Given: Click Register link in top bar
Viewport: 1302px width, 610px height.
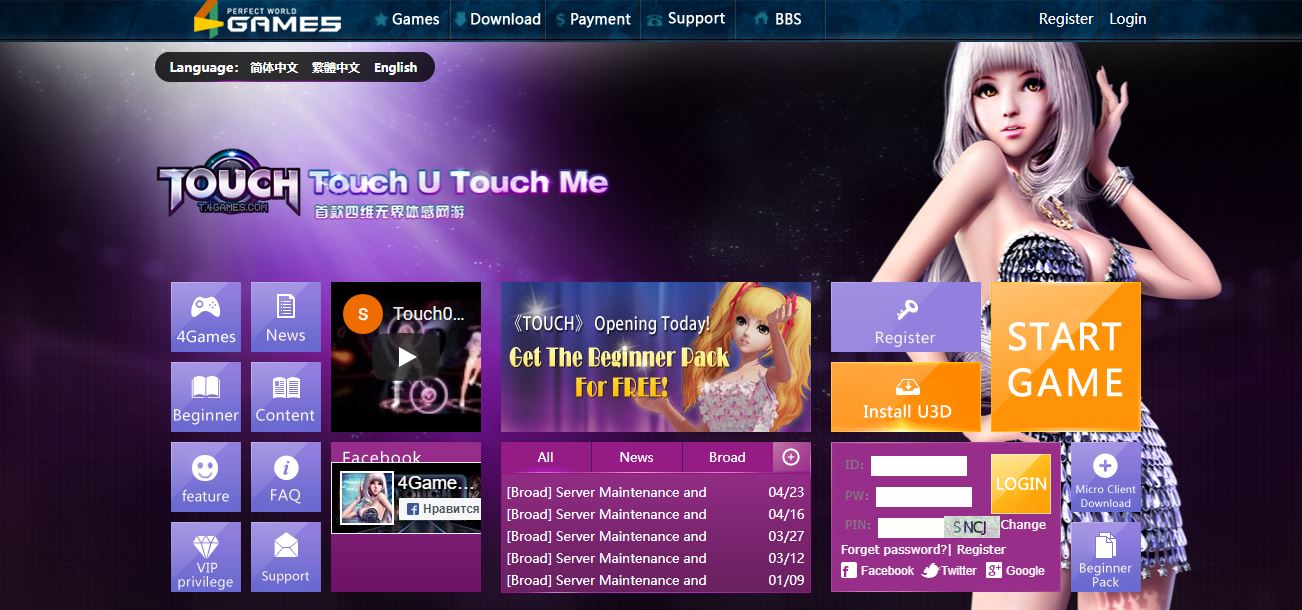Looking at the screenshot, I should click(1066, 19).
